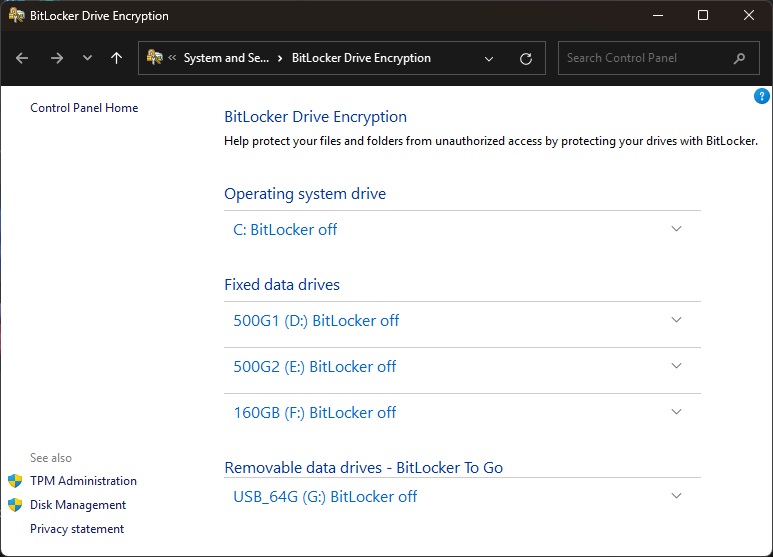Go up one level with up arrow
The height and width of the screenshot is (558, 773).
(116, 58)
